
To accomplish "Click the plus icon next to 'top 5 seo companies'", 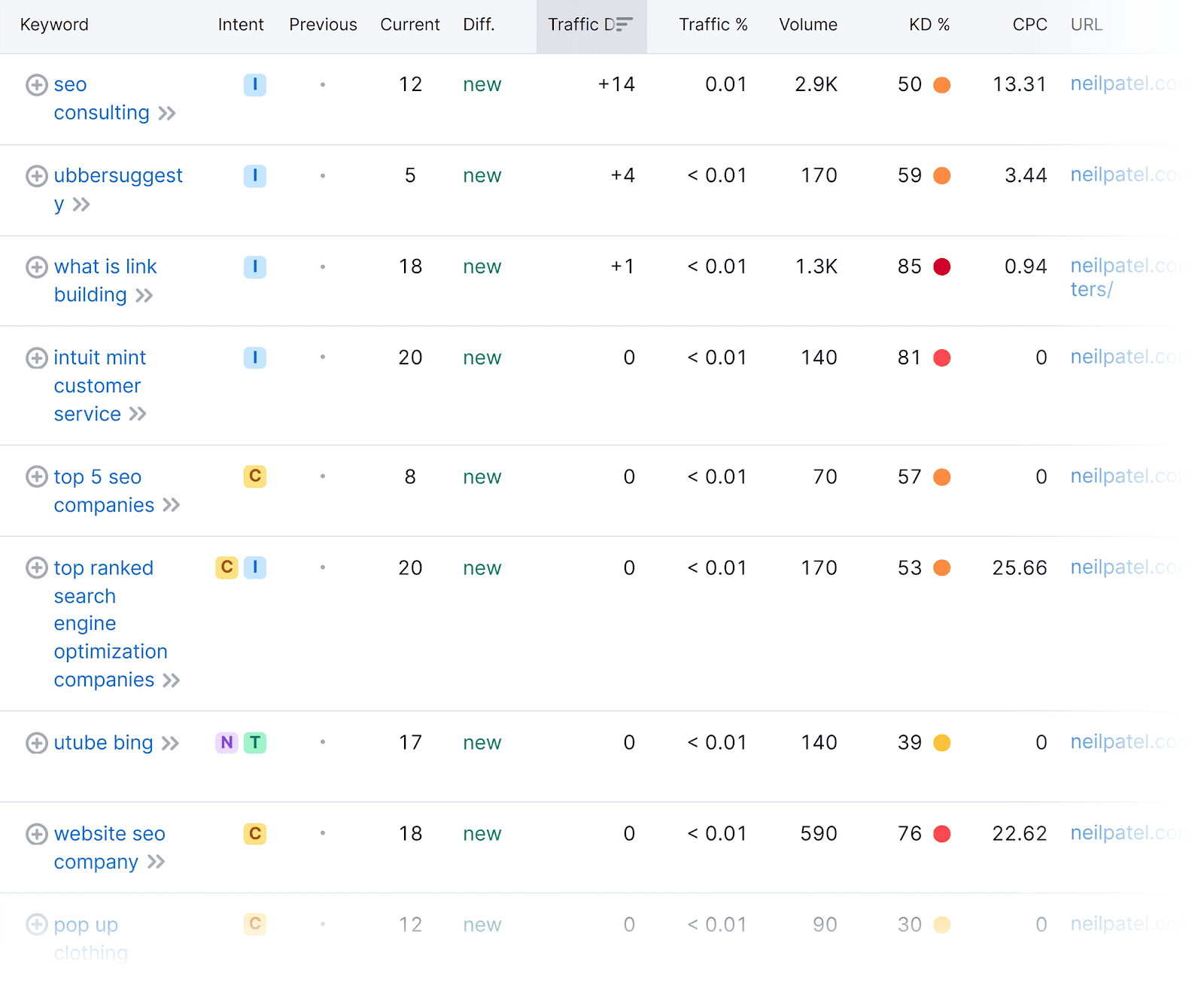I will 36,477.
